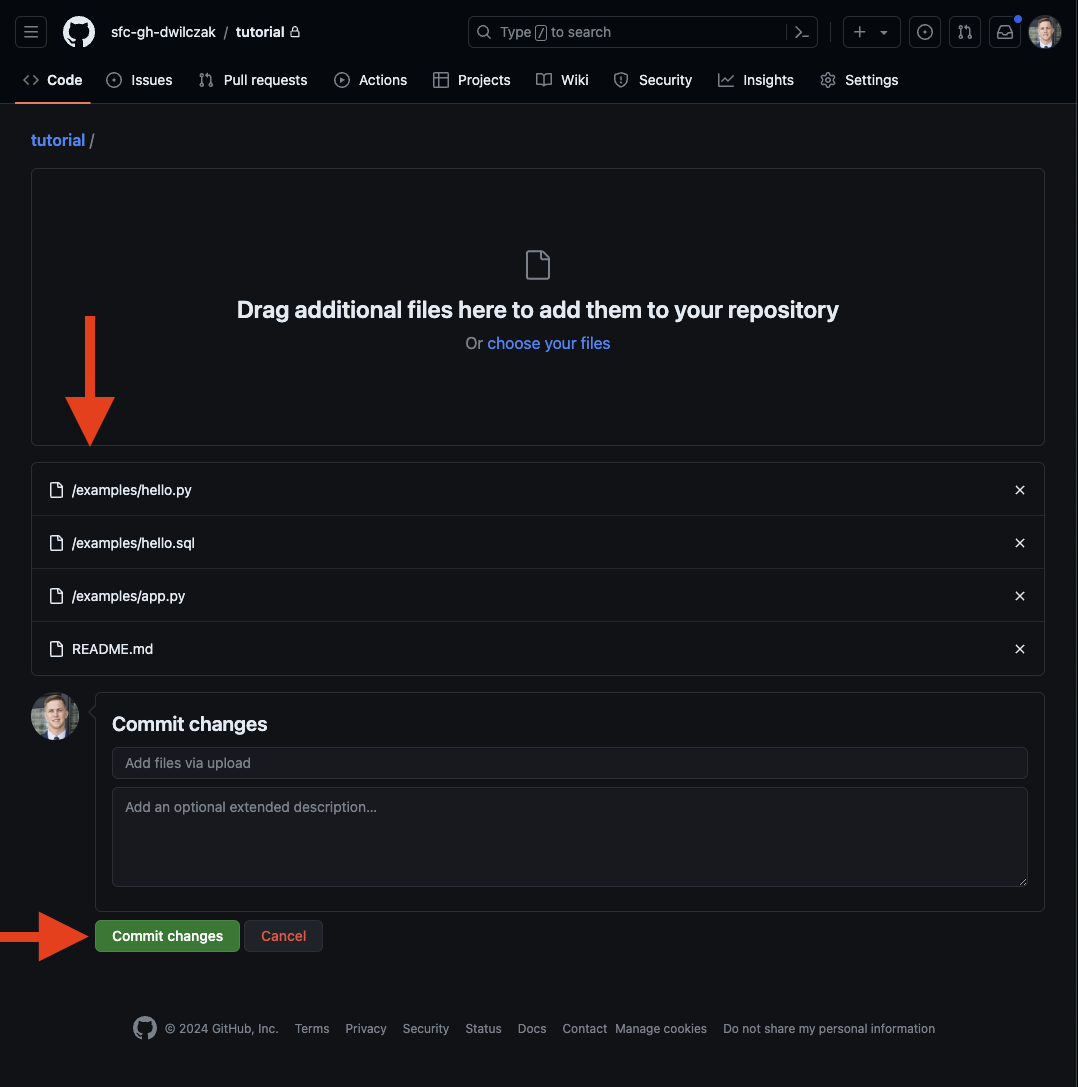
Task: Remove README.md from upload list
Action: point(1020,649)
